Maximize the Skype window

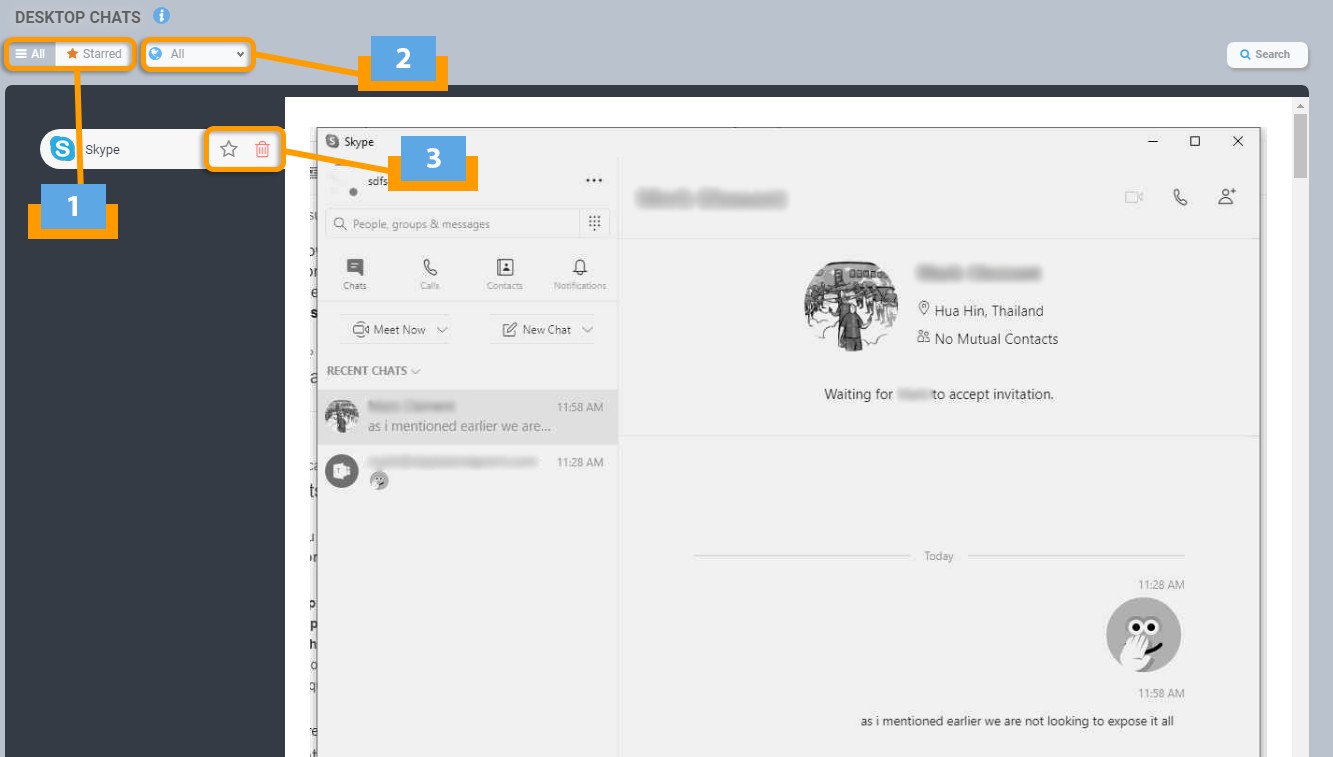click(1195, 142)
